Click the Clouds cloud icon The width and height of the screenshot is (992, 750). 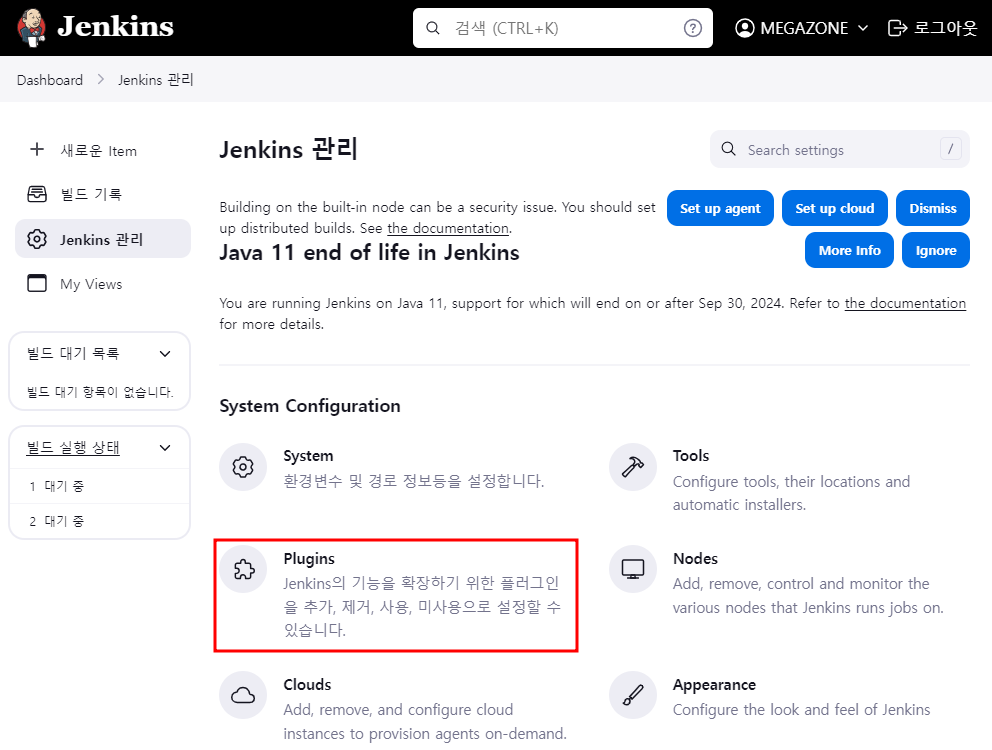point(243,696)
